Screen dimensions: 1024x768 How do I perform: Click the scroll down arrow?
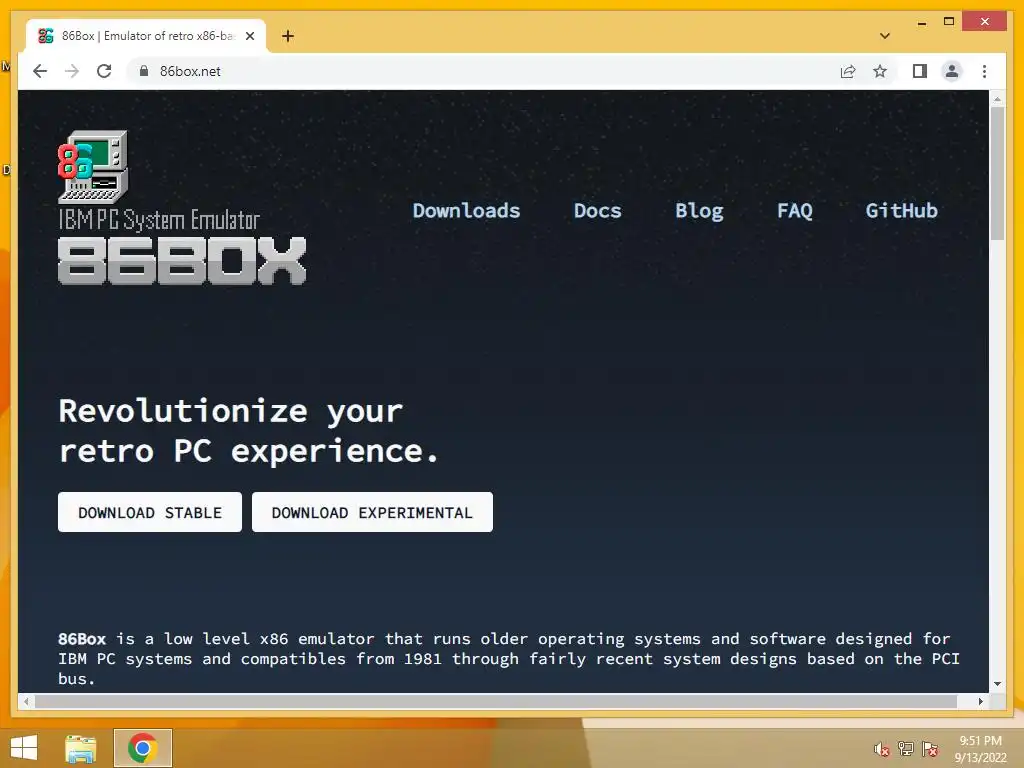997,684
